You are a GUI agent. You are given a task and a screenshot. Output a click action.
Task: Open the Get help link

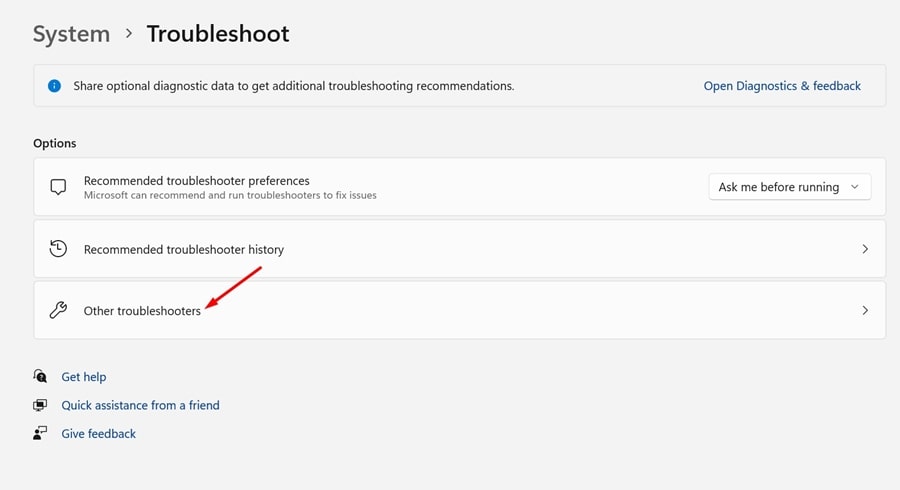(x=84, y=377)
